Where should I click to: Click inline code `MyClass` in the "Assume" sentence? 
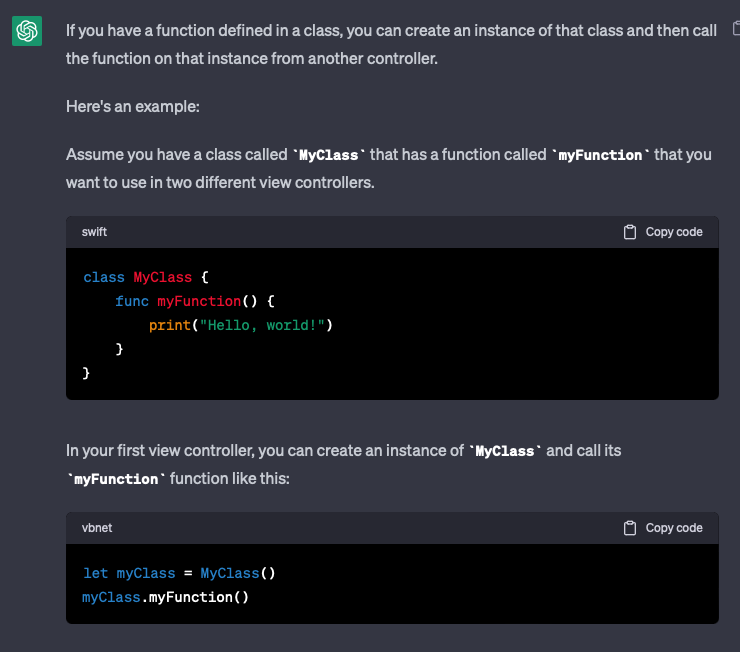pos(330,155)
